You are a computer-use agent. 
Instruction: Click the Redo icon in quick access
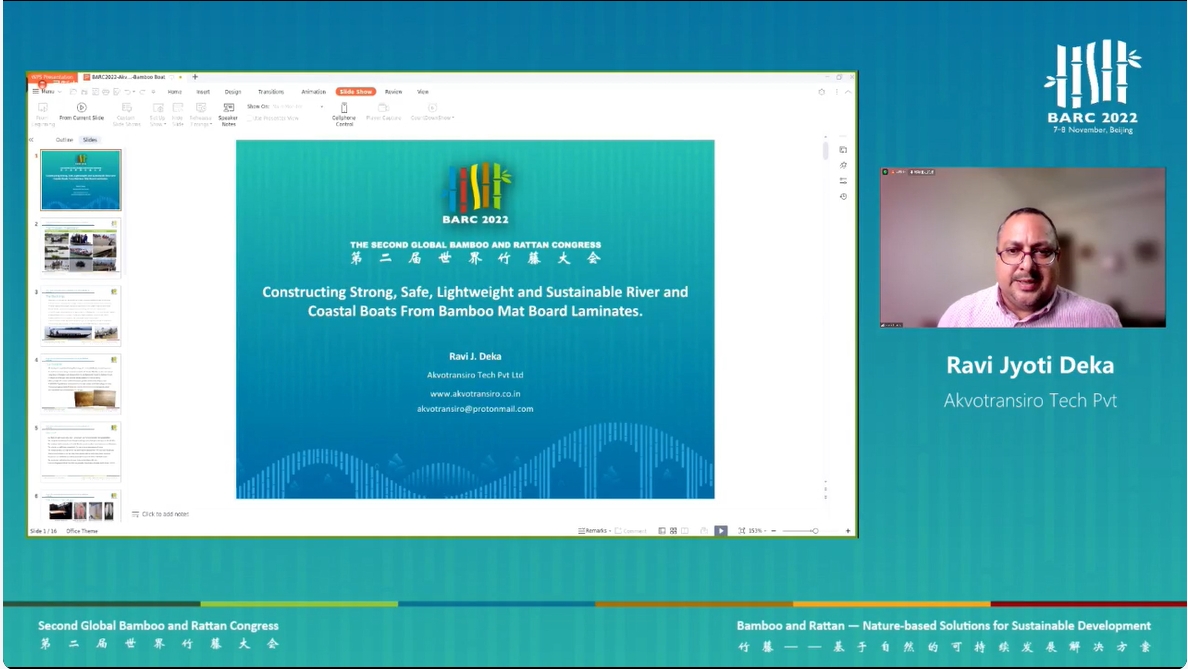[x=142, y=92]
